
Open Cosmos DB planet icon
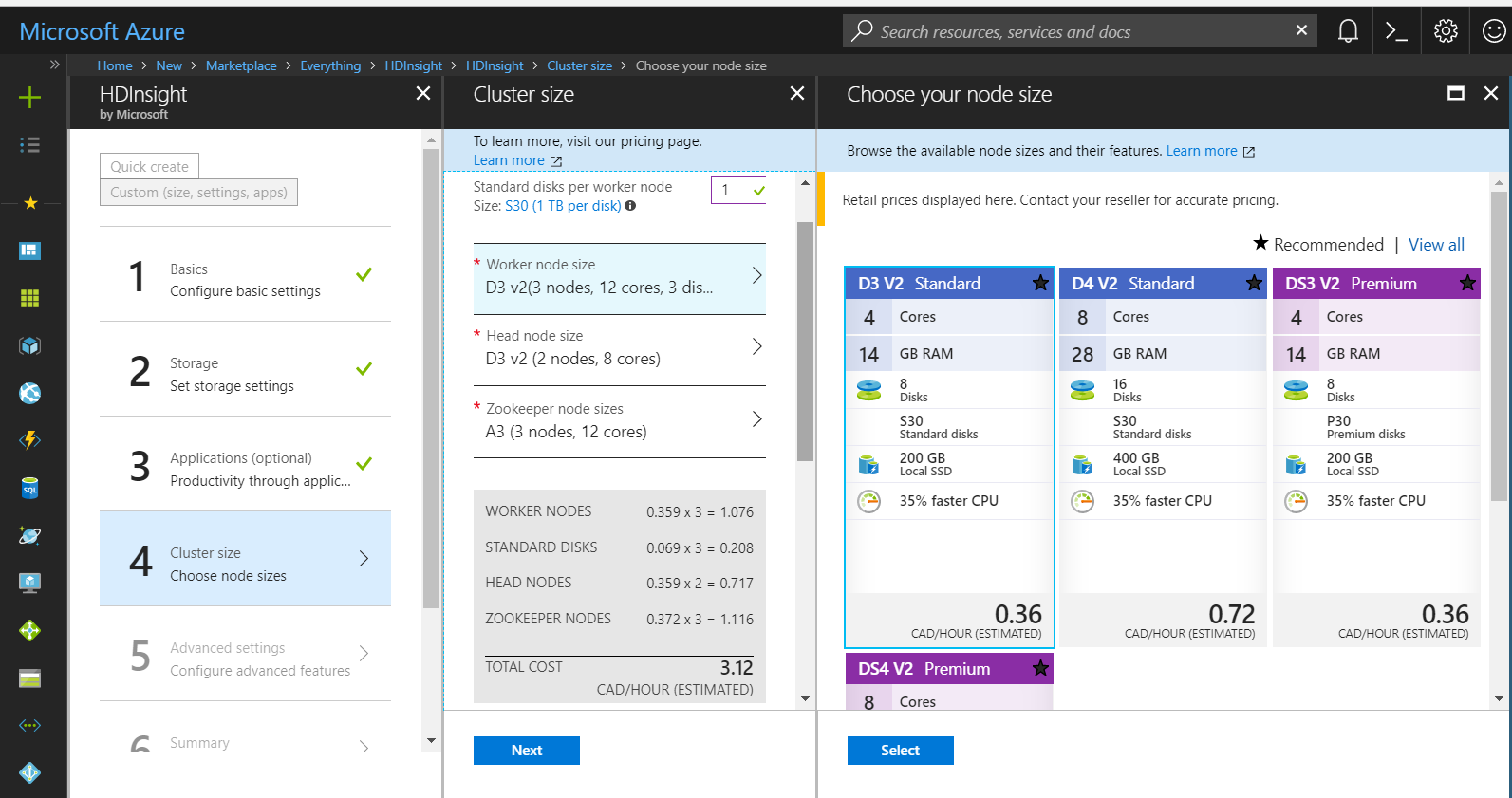tap(30, 535)
